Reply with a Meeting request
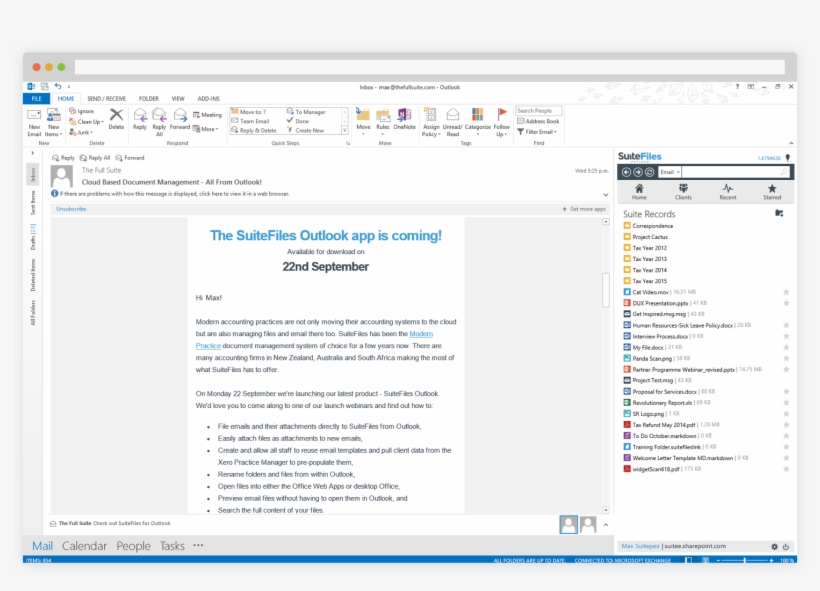Viewport: 820px width, 591px height. (x=207, y=115)
